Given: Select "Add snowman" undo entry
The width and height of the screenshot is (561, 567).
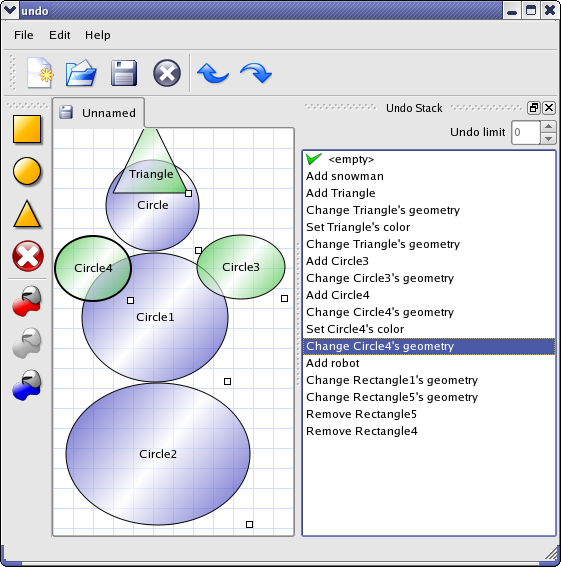Looking at the screenshot, I should [429, 176].
